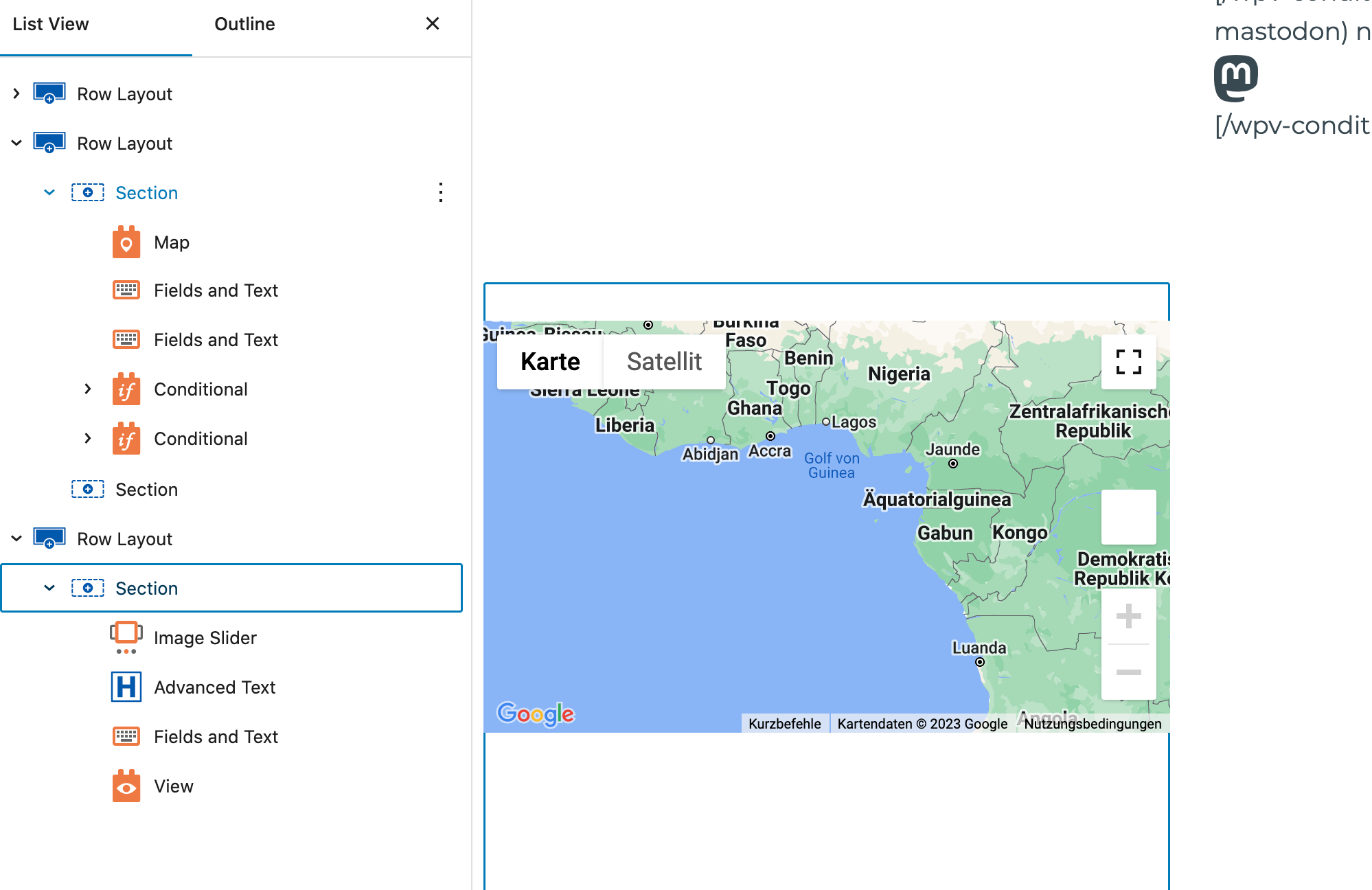Select the Fields and Text icon above Conditional
Screen dimensions: 1372x890
pyautogui.click(x=126, y=340)
